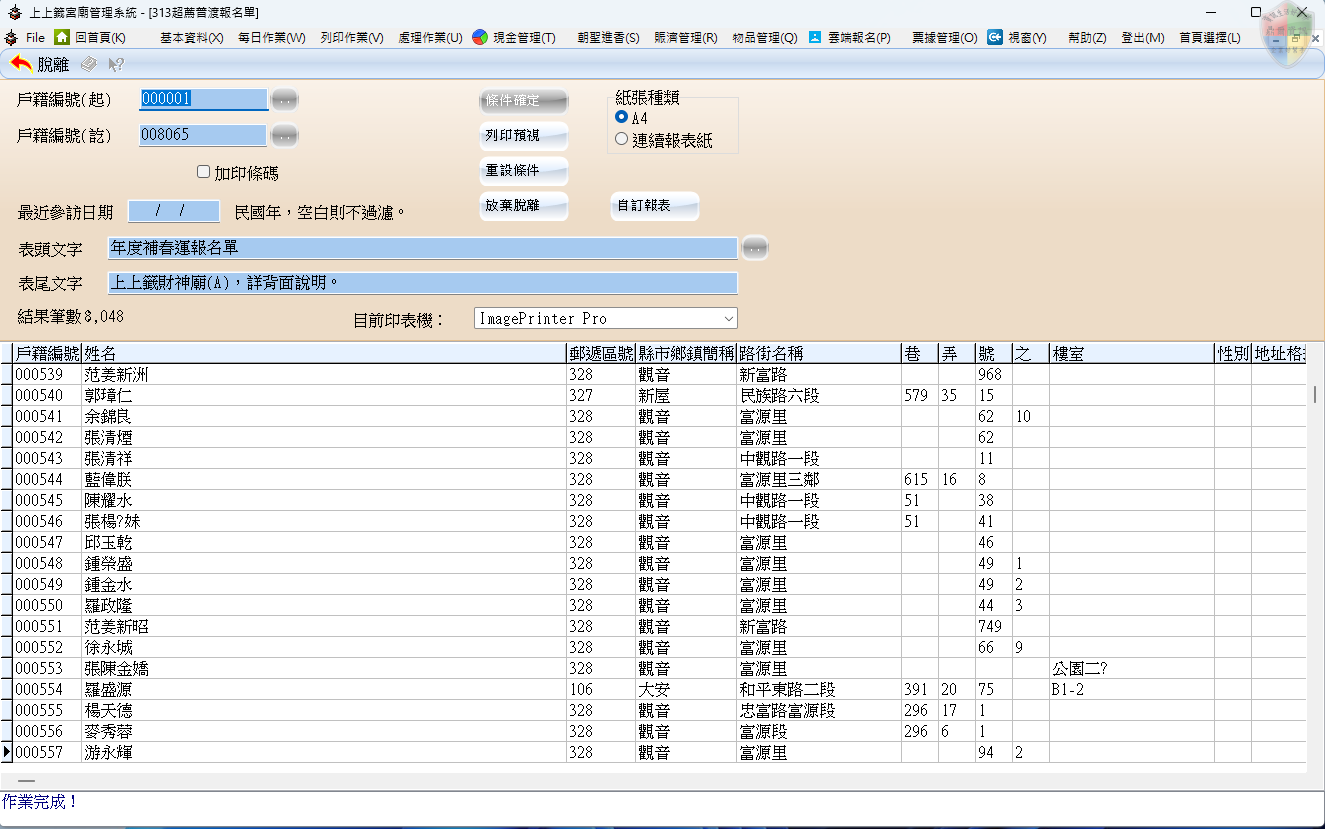Viewport: 1325px width, 829px height.
Task: Click the 脫離 back arrow icon
Action: (x=21, y=64)
